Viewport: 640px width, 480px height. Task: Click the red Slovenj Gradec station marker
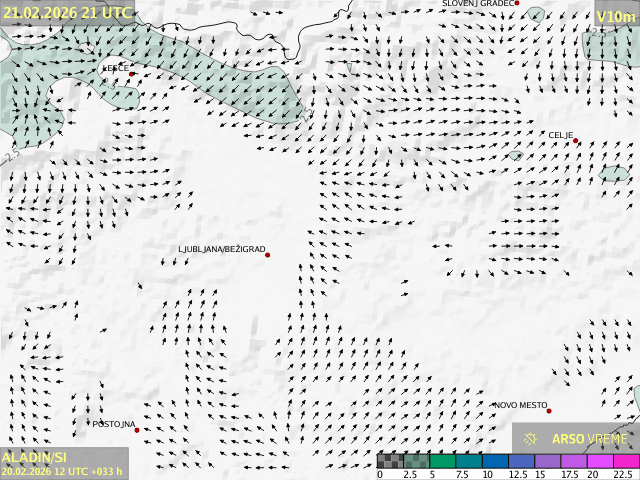pyautogui.click(x=517, y=4)
